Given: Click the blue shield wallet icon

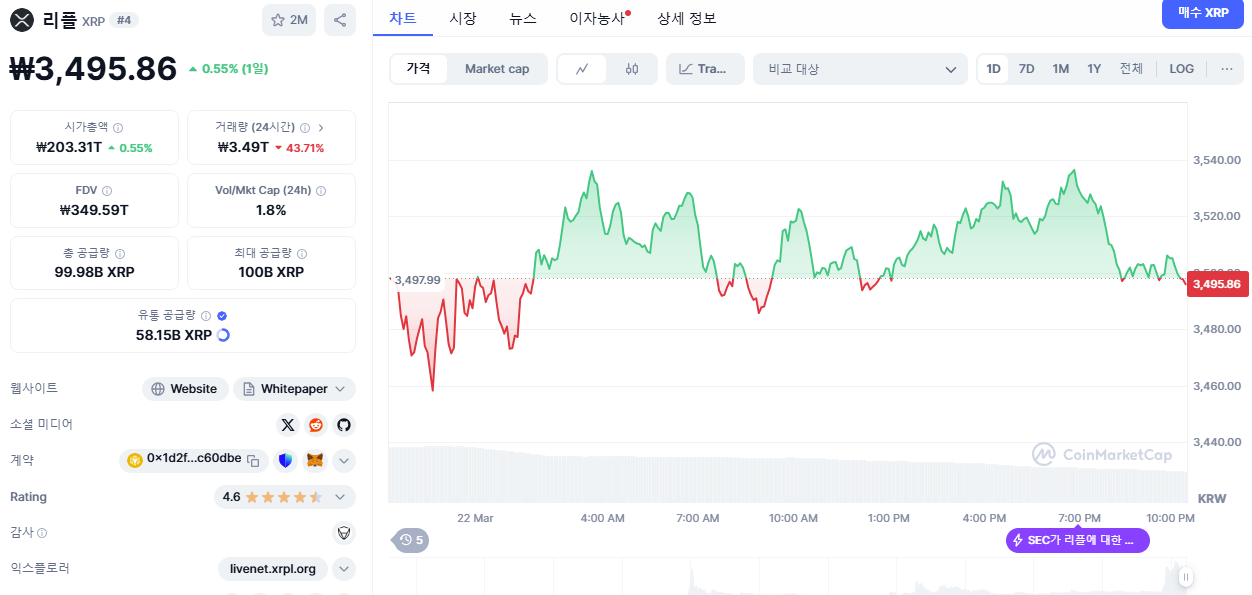Looking at the screenshot, I should coord(286,461).
